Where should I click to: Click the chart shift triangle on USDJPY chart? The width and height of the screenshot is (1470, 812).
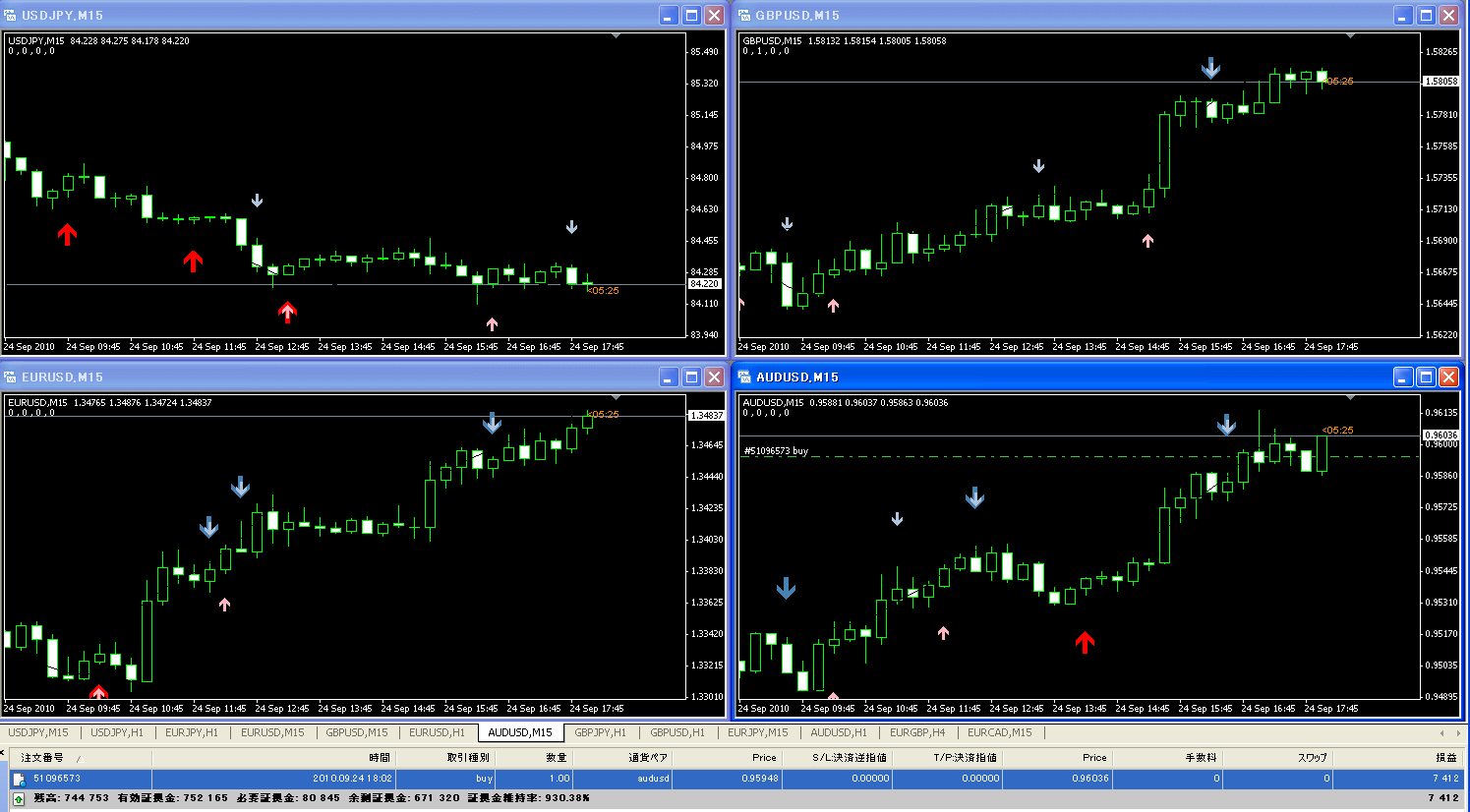coord(616,35)
